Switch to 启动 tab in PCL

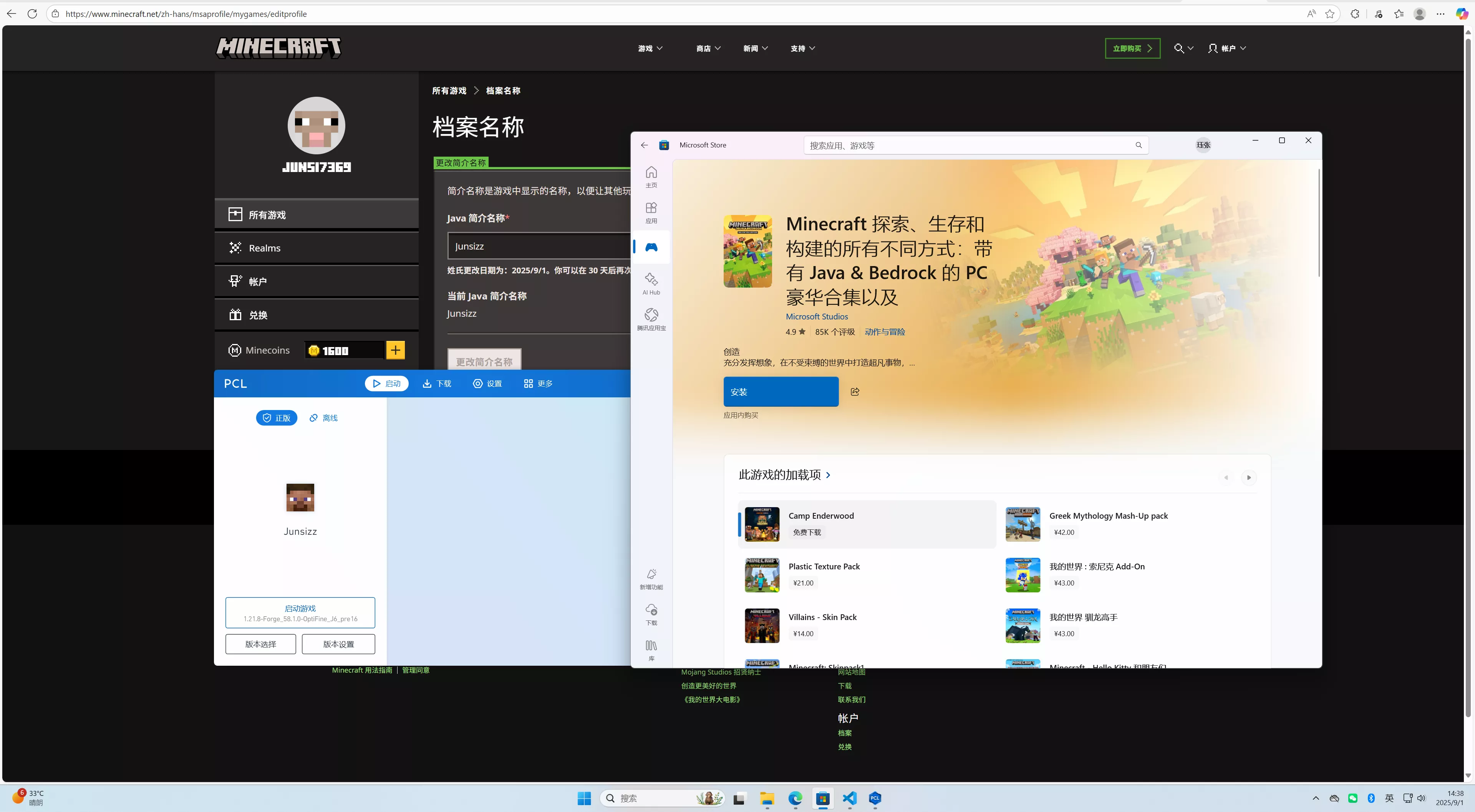point(386,384)
